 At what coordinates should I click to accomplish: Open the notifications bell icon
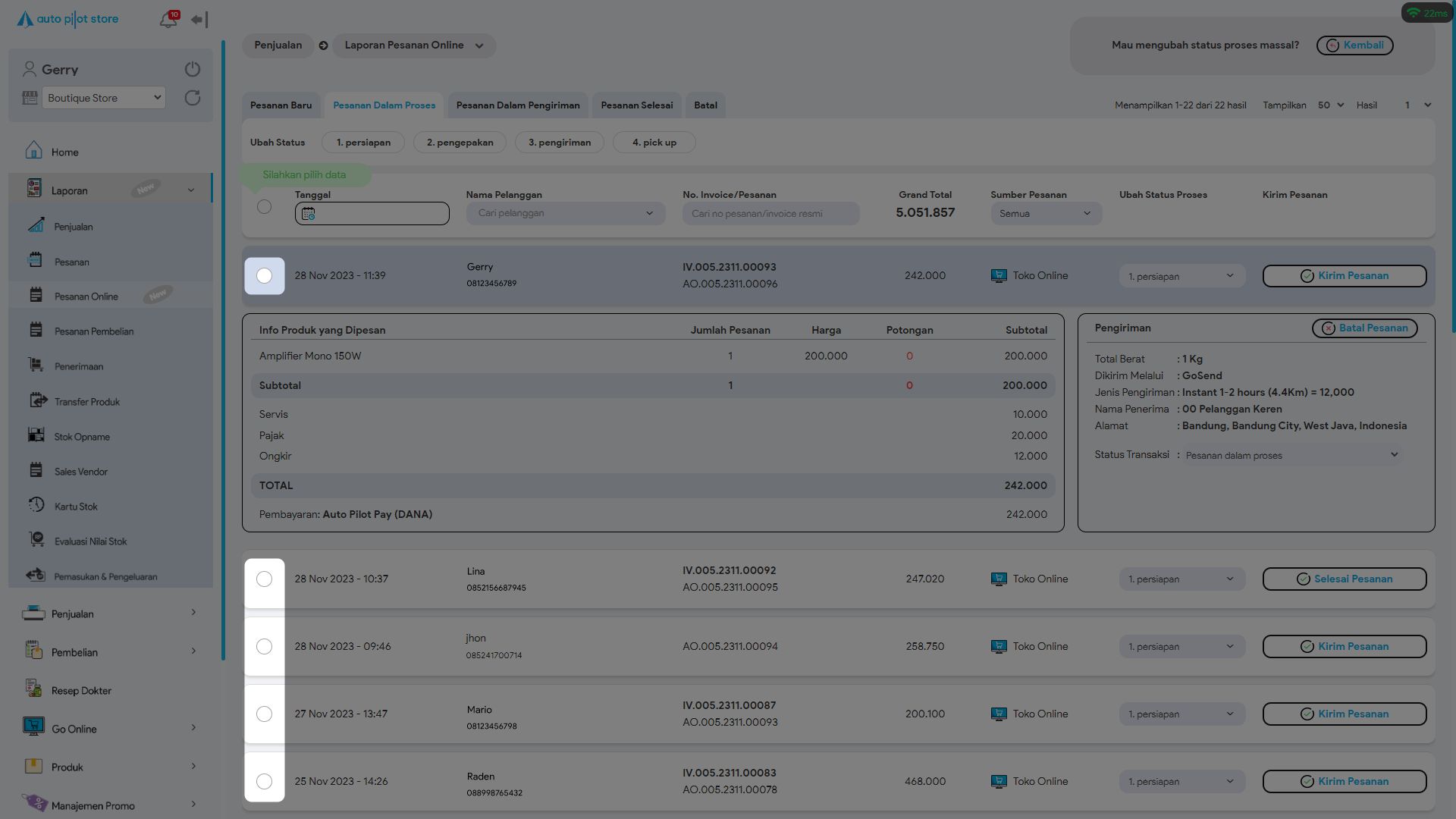[168, 20]
